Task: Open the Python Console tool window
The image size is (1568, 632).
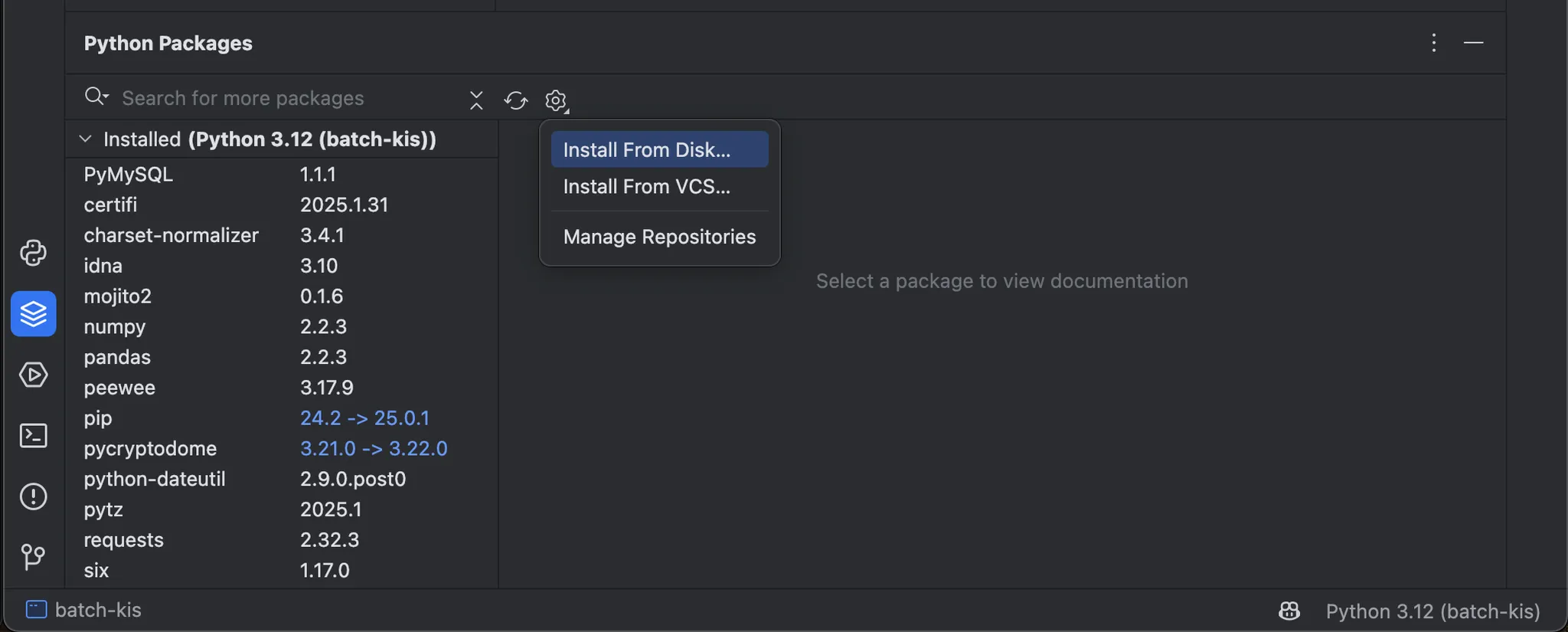Action: click(x=33, y=253)
